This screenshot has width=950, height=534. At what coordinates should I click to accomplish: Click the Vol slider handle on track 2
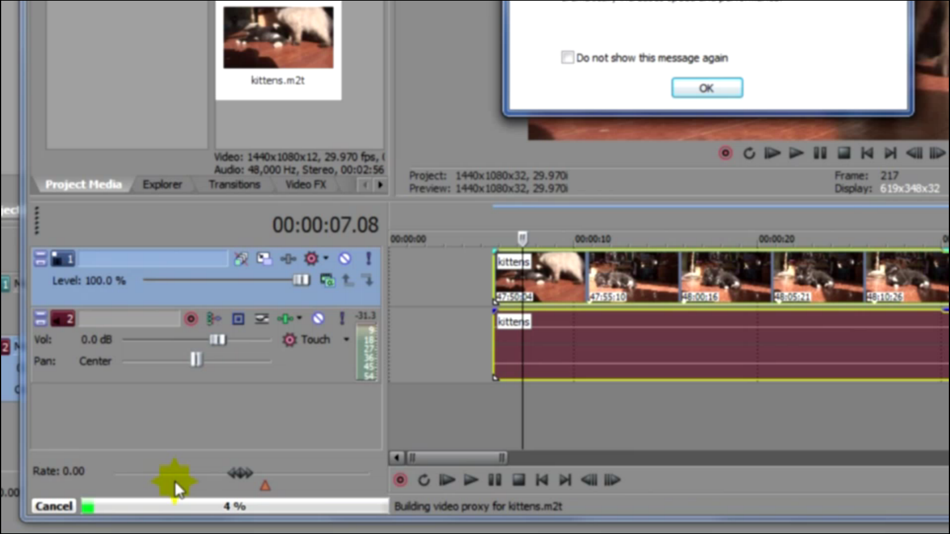coord(217,339)
